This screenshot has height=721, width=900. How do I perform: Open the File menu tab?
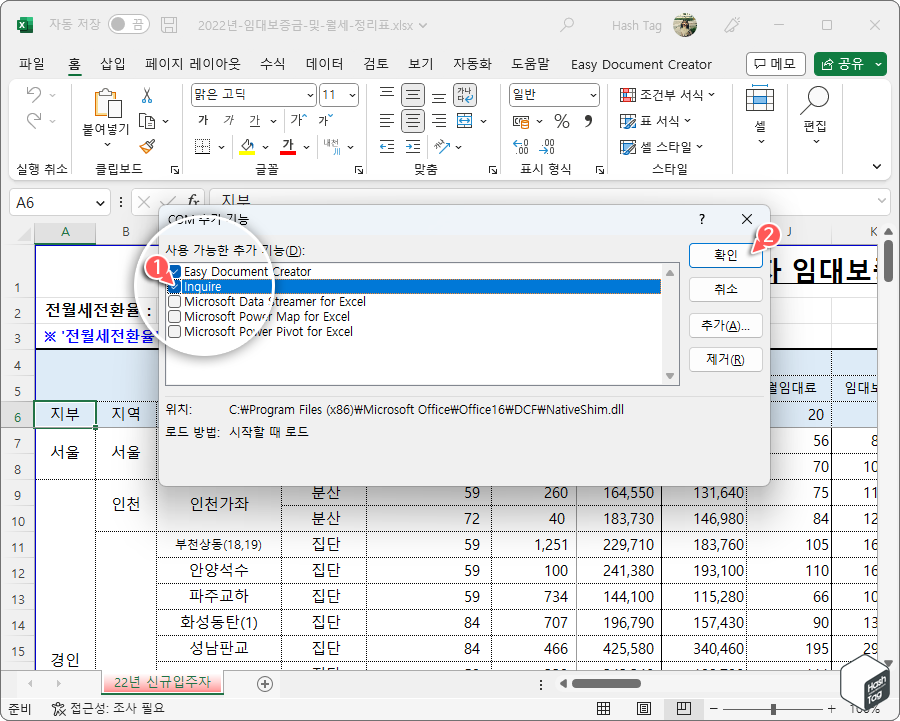32,64
